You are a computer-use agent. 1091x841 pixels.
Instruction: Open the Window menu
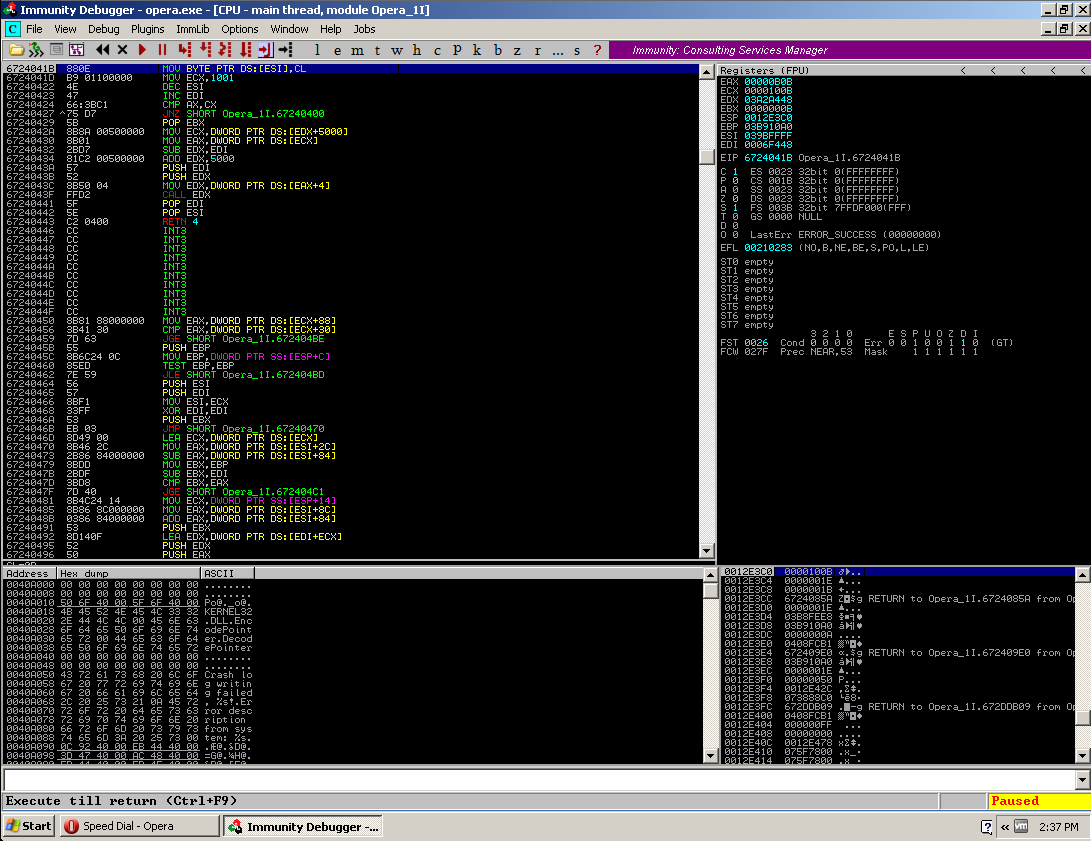289,29
